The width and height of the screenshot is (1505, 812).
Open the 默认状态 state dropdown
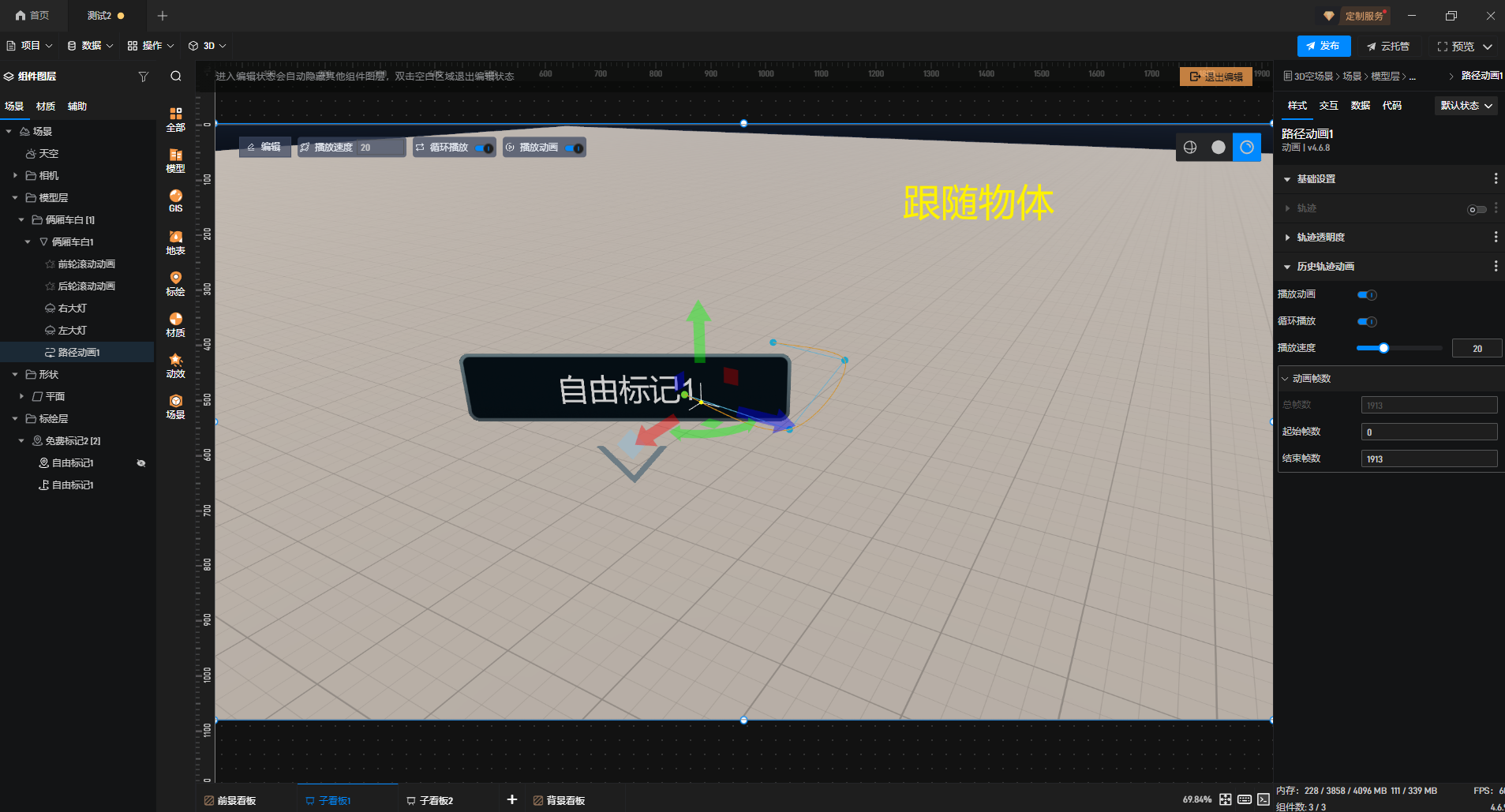[x=1466, y=106]
